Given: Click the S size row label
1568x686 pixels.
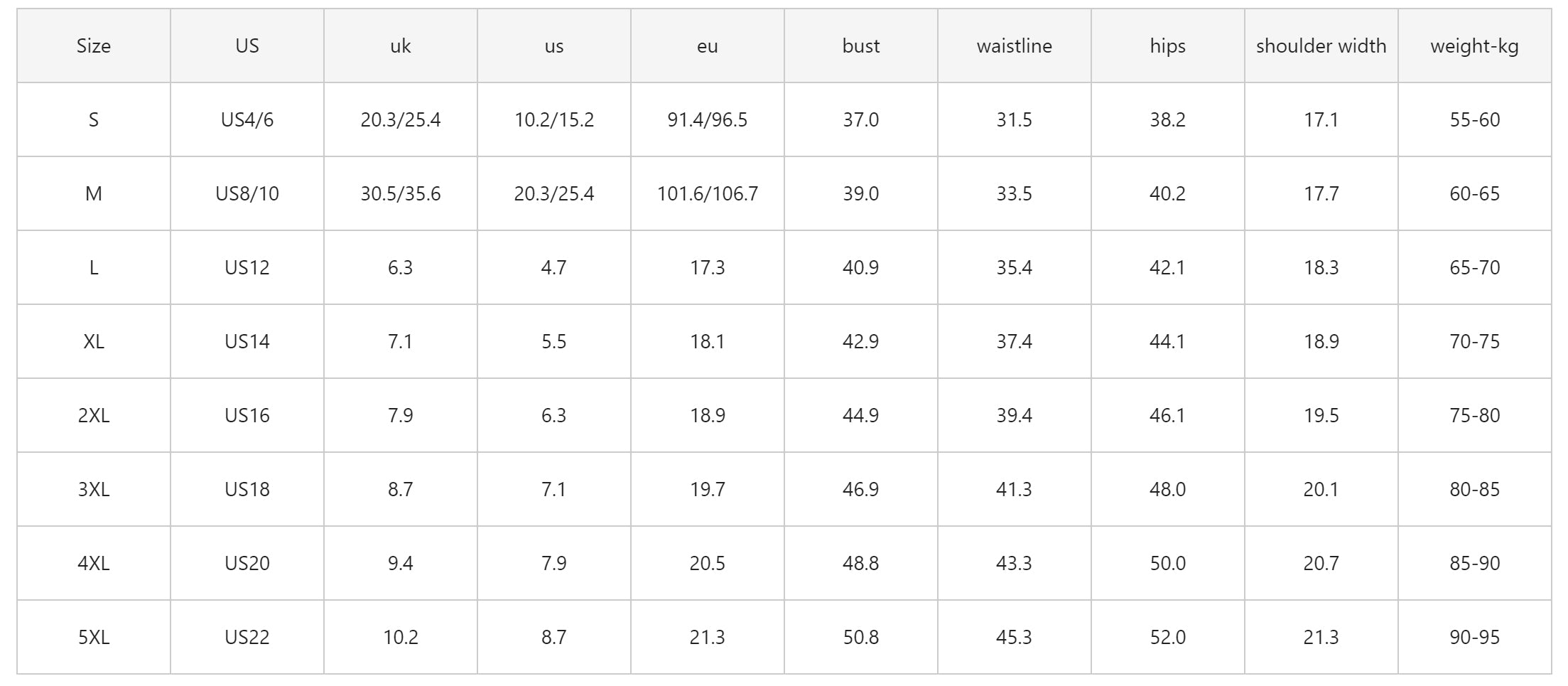Looking at the screenshot, I should (94, 120).
